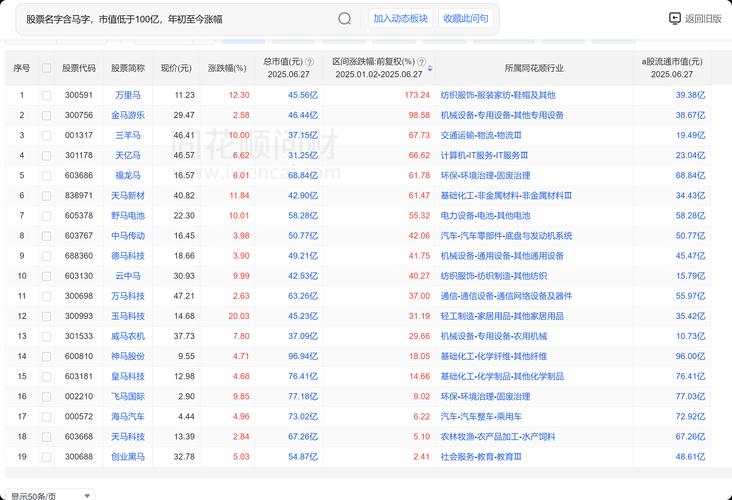Click the search magnifier icon
Image resolution: width=732 pixels, height=500 pixels.
(345, 19)
